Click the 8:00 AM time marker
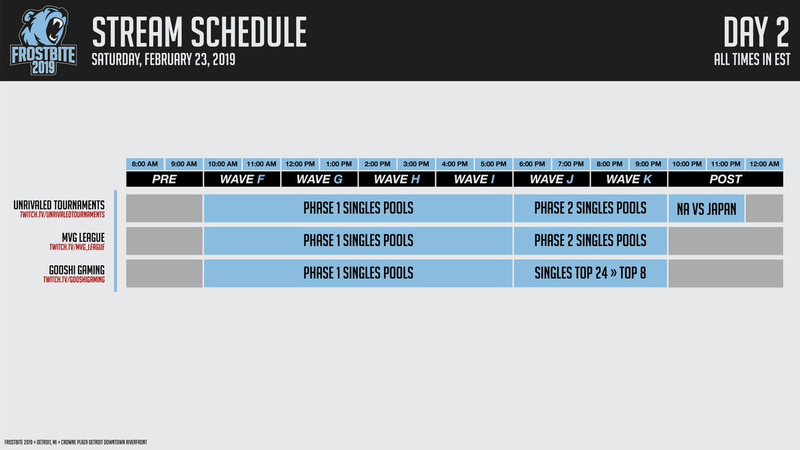The image size is (800, 450). (x=145, y=164)
